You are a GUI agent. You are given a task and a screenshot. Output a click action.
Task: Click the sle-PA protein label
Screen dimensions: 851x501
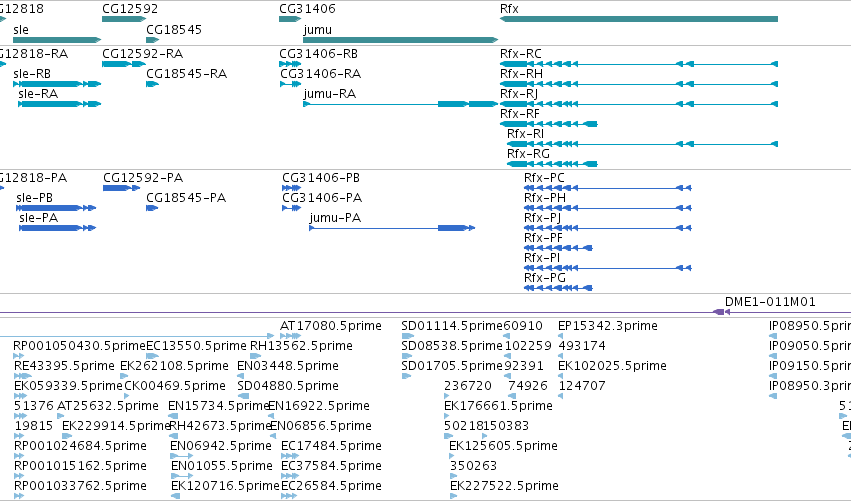click(x=39, y=218)
